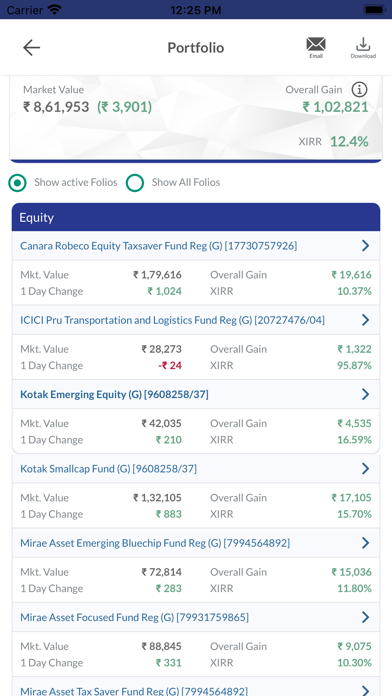Tap Kotak Smallcap market value ₹ 1,32,105
This screenshot has width=392, height=696.
157,498
